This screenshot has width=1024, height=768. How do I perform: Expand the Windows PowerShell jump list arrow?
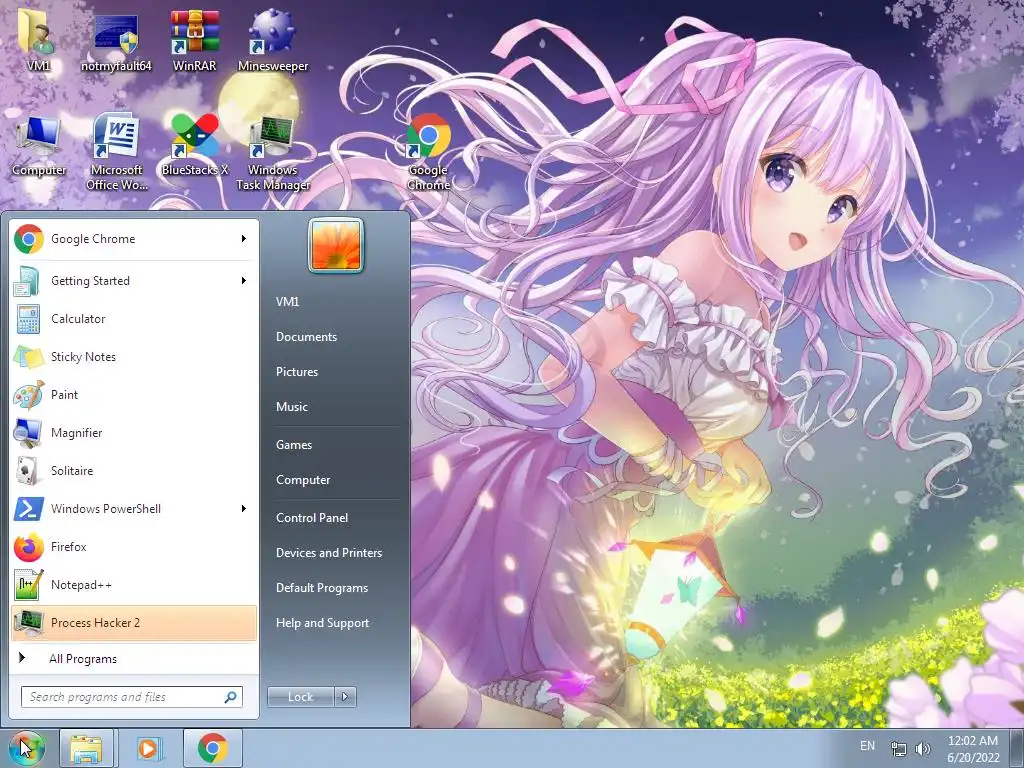[244, 509]
